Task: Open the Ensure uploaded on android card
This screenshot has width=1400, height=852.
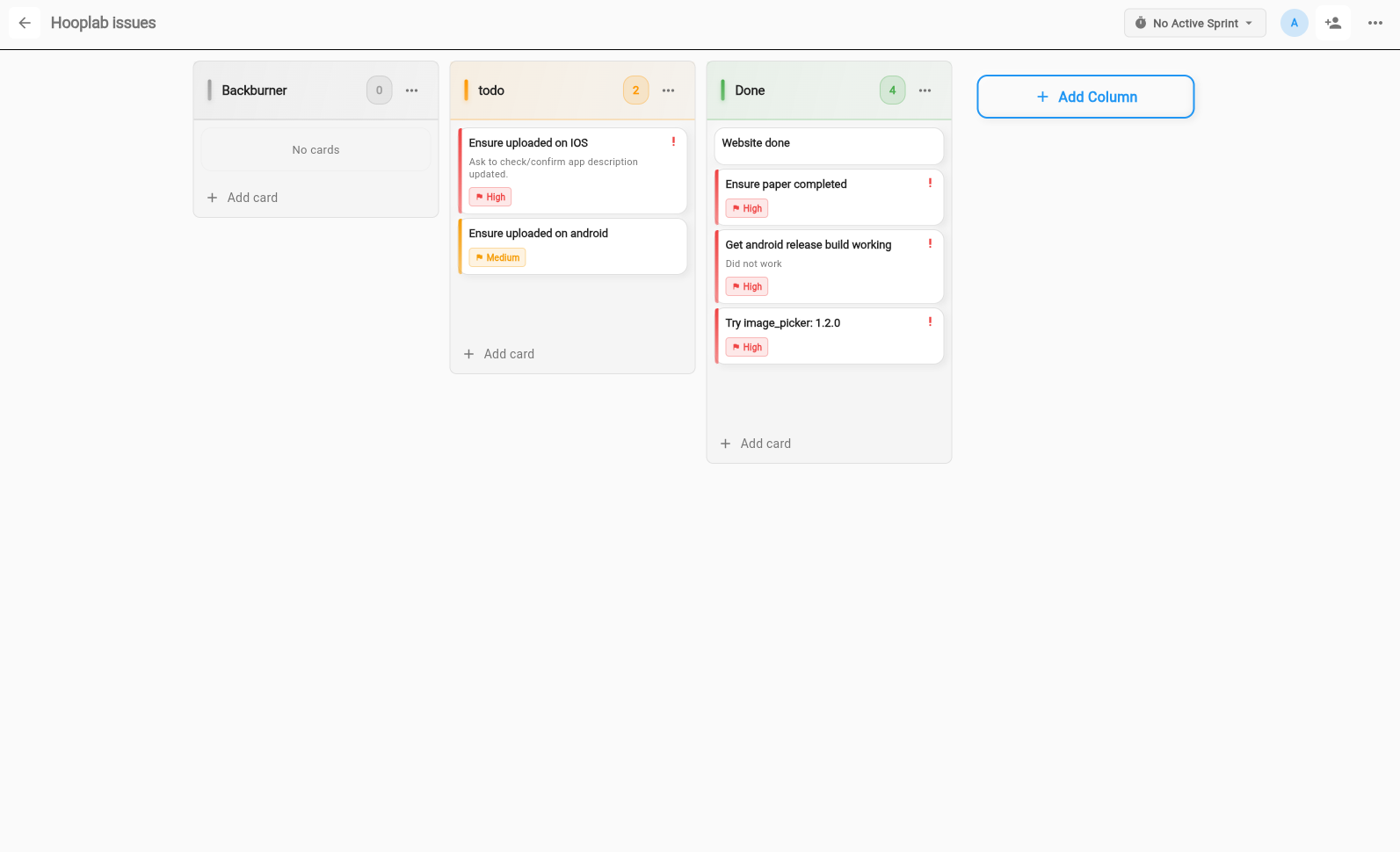Action: [x=572, y=246]
